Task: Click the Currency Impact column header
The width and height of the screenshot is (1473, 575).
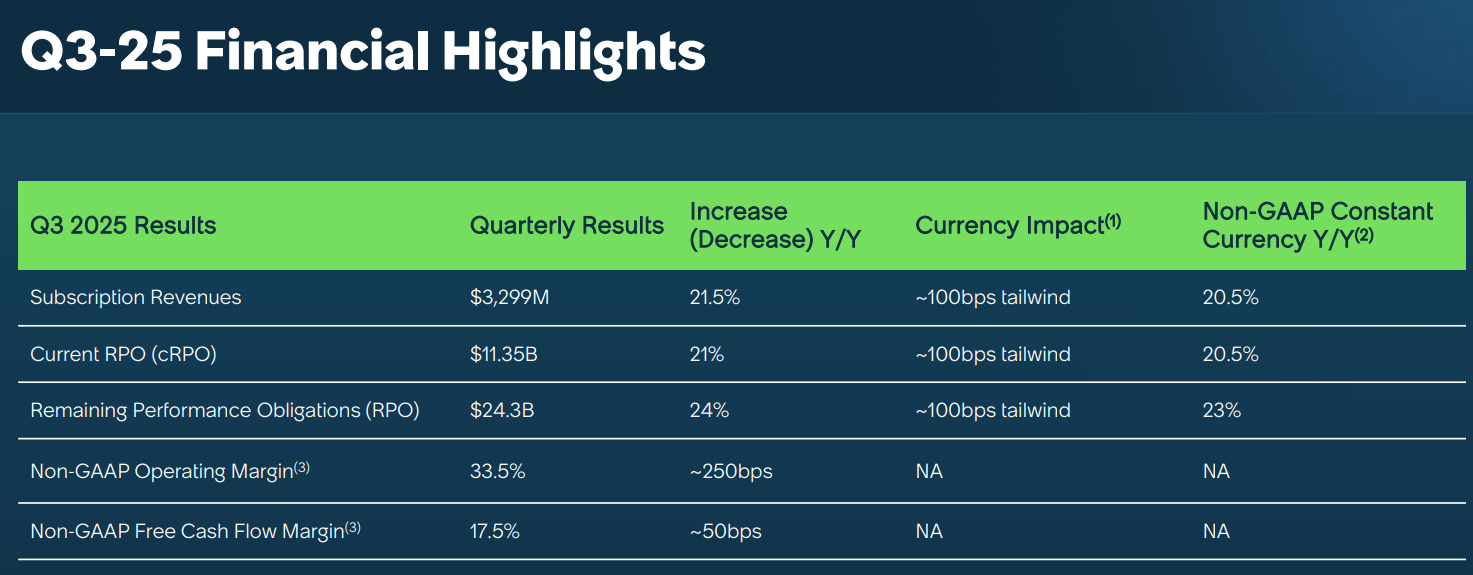Action: point(1018,226)
